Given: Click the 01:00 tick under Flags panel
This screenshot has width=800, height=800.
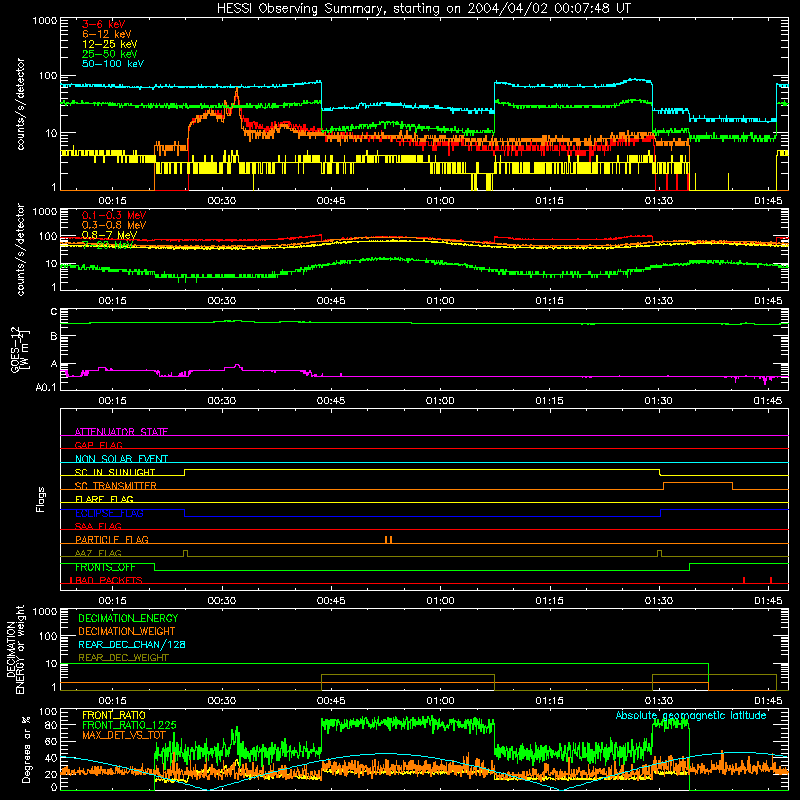Looking at the screenshot, I should coord(440,601).
